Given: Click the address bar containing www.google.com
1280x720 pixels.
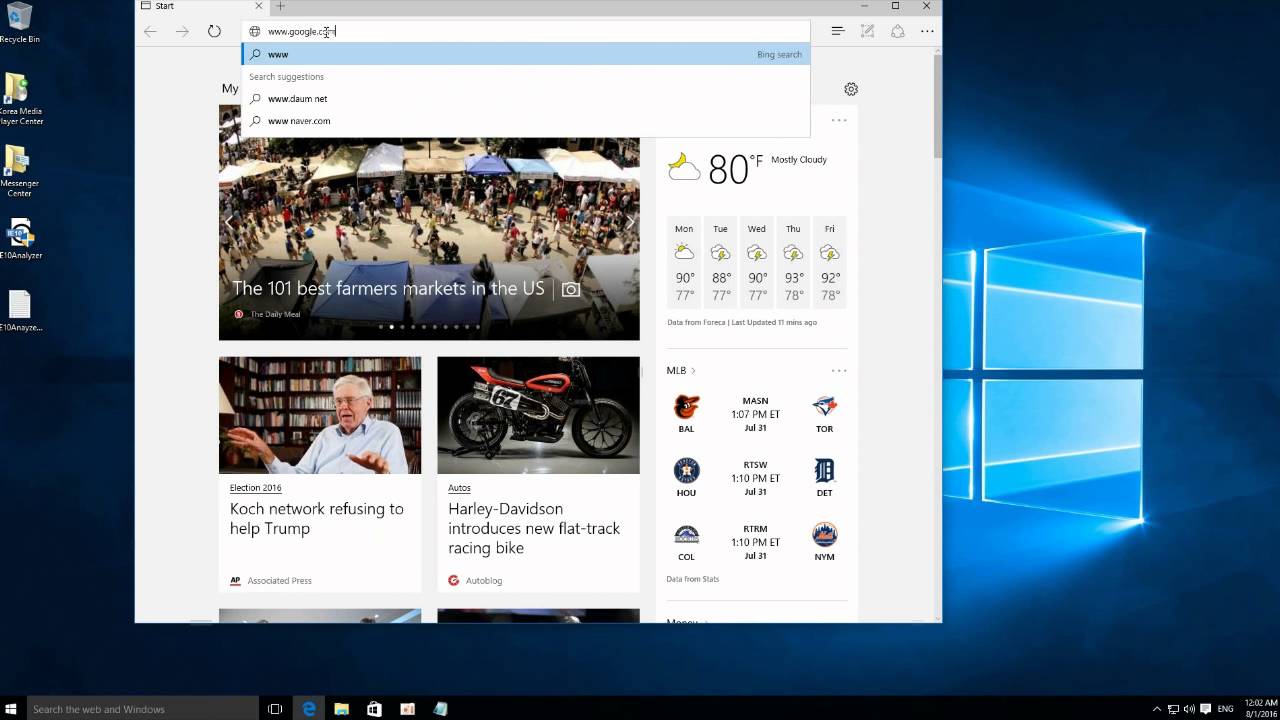Looking at the screenshot, I should [526, 31].
